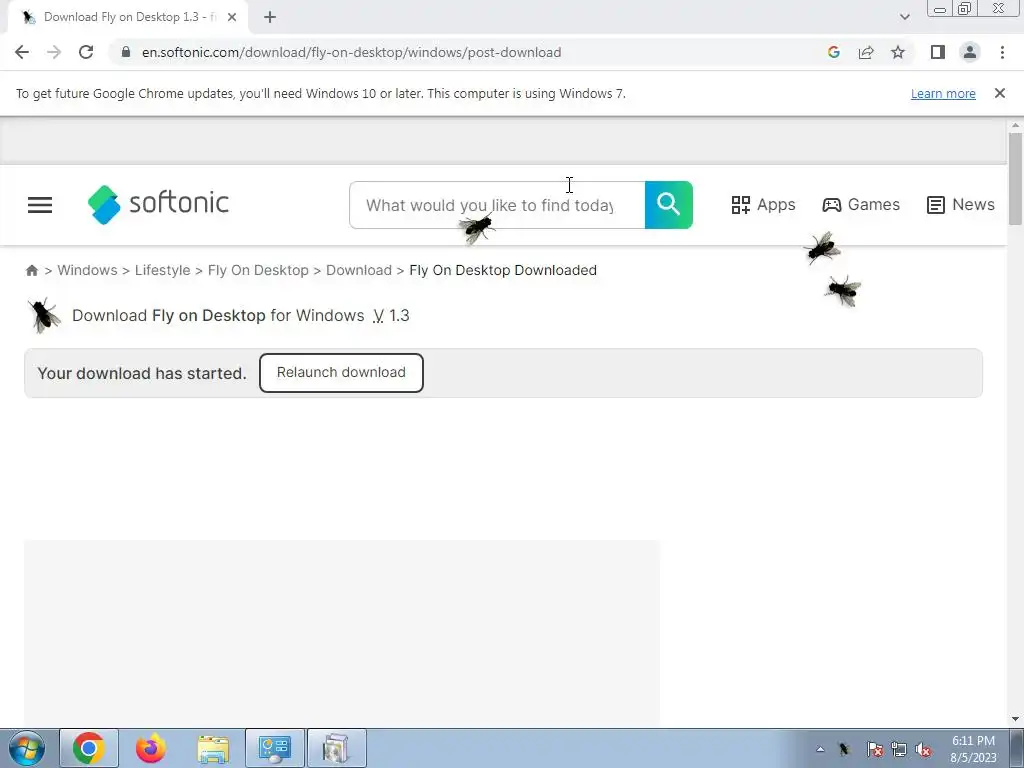This screenshot has width=1024, height=768.
Task: Go to Softonic home via logo
Action: (158, 204)
